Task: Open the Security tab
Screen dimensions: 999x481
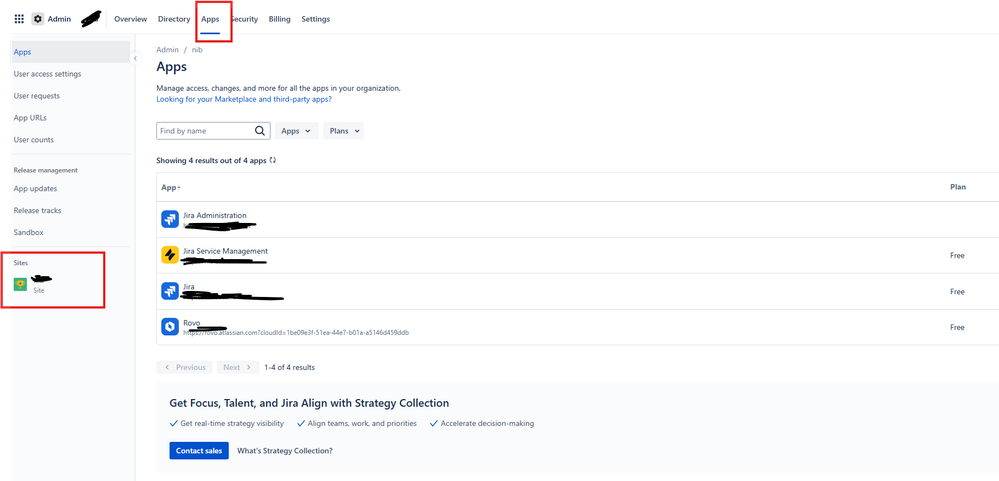Action: pos(244,19)
